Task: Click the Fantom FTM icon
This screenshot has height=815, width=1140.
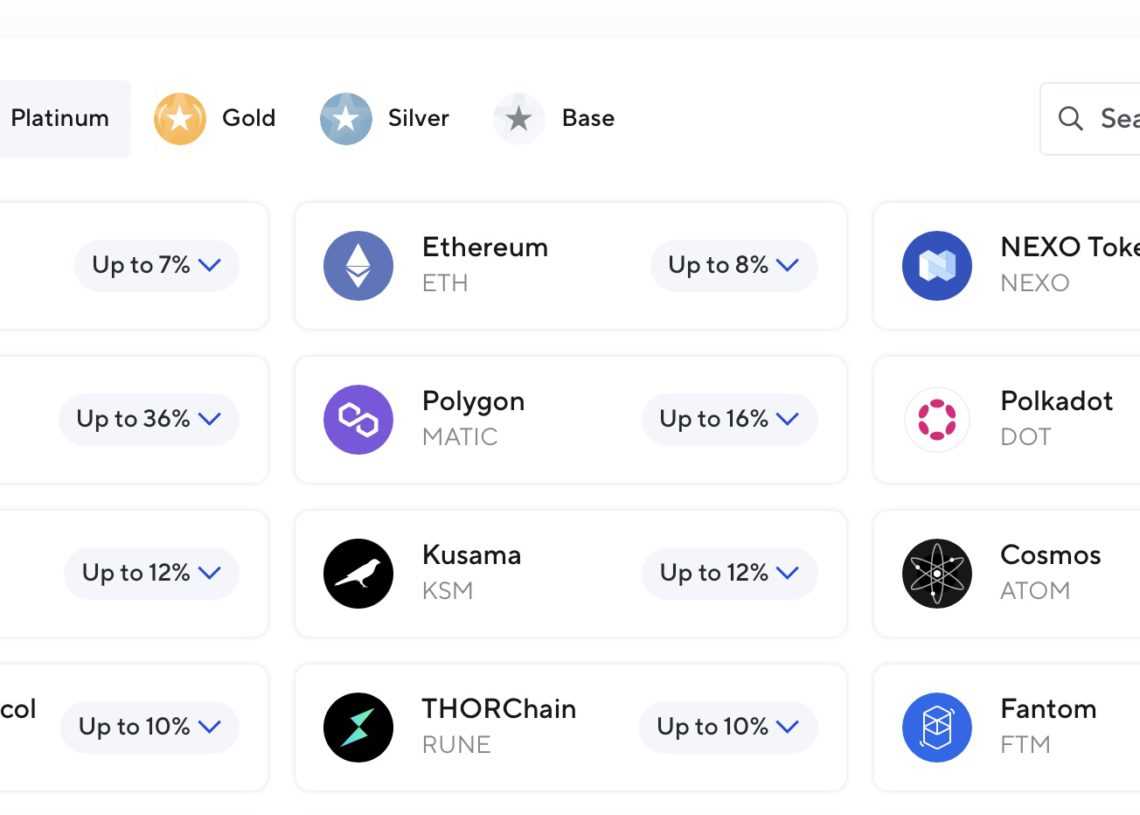Action: [937, 728]
